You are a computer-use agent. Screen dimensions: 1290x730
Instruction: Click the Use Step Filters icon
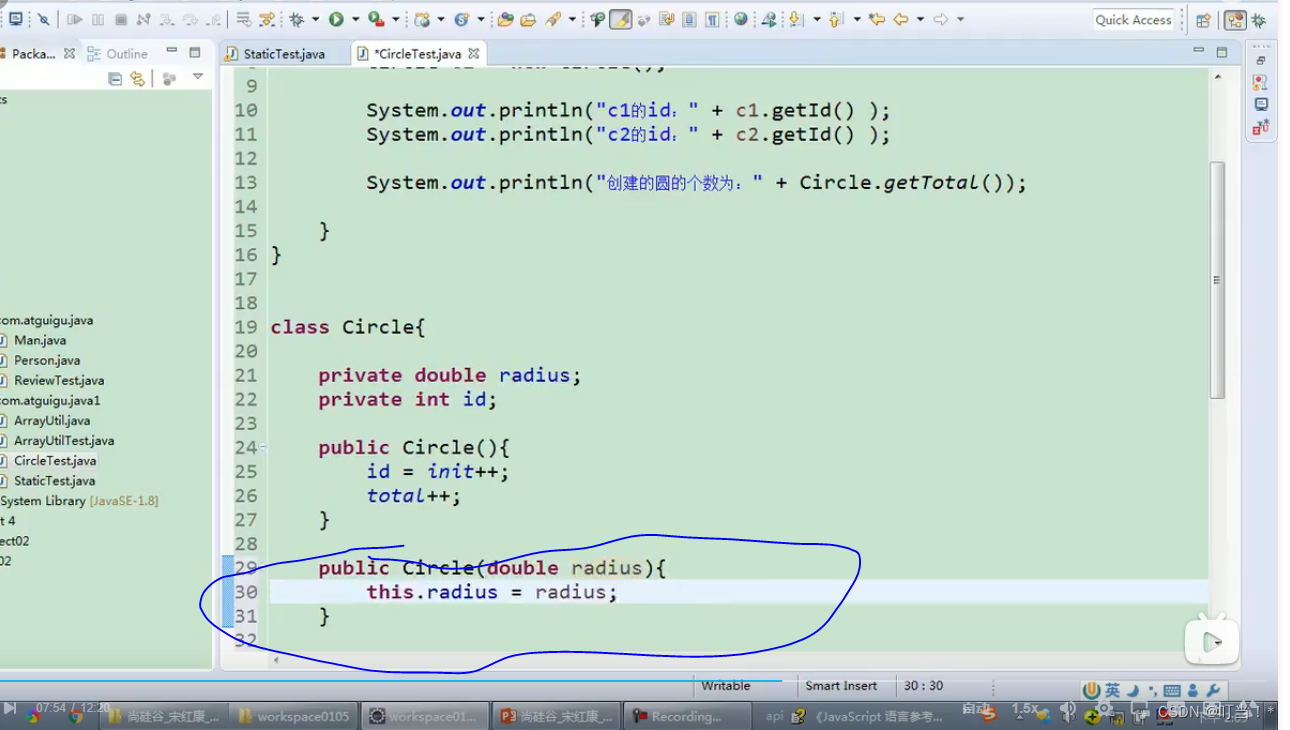(266, 19)
